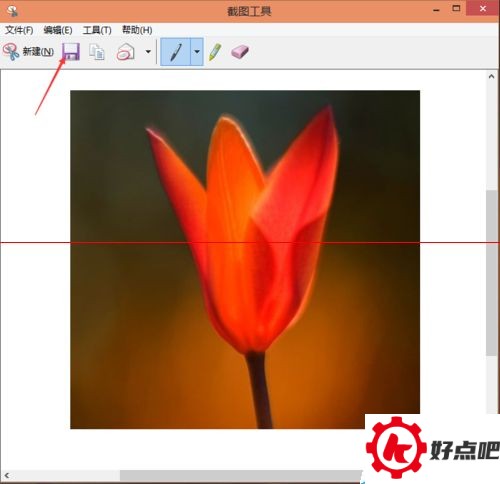Click the Snipping Tool title bar icon
Screen dimensions: 500x484
pos(12,11)
